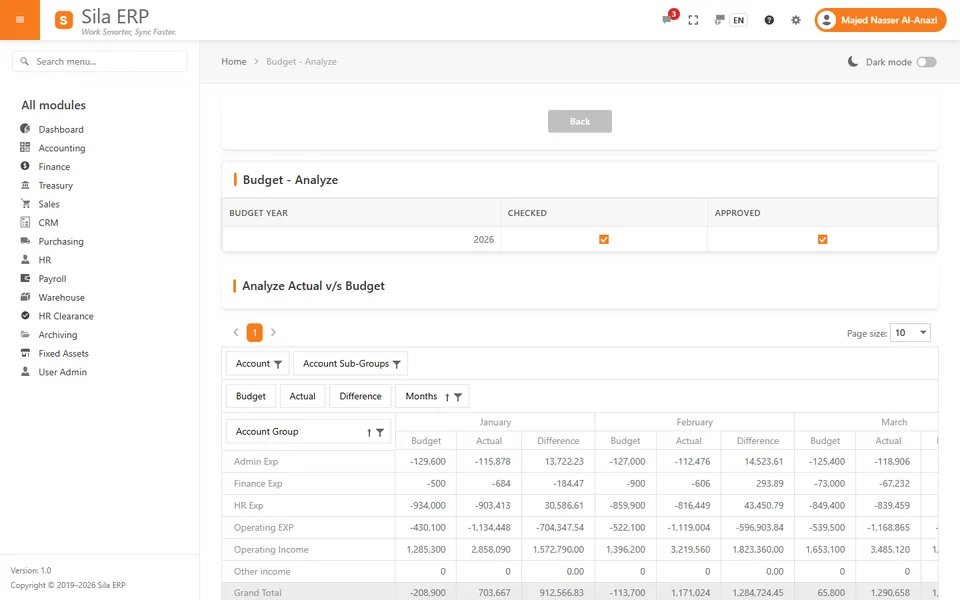Screen dimensions: 960x600
Task: Click February Difference value 1,823,360.00
Action: tap(758, 550)
